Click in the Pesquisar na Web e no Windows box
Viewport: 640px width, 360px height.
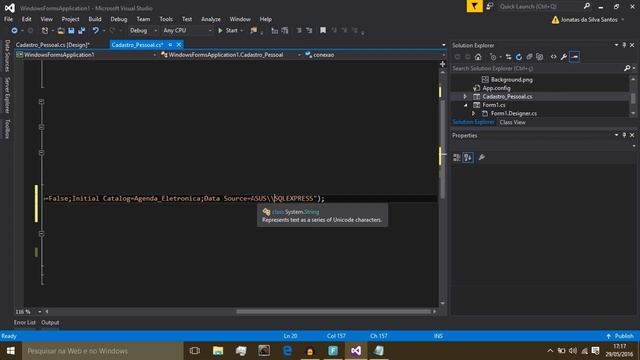102,351
